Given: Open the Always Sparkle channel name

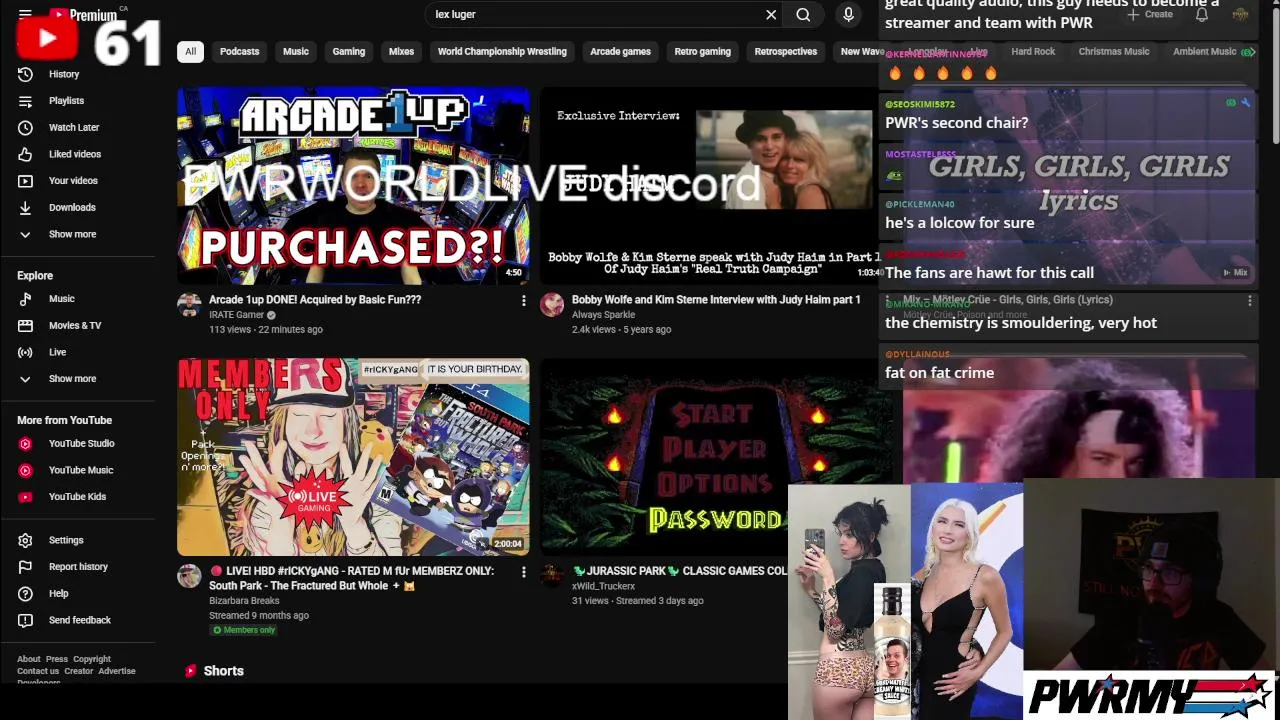Looking at the screenshot, I should (x=603, y=315).
